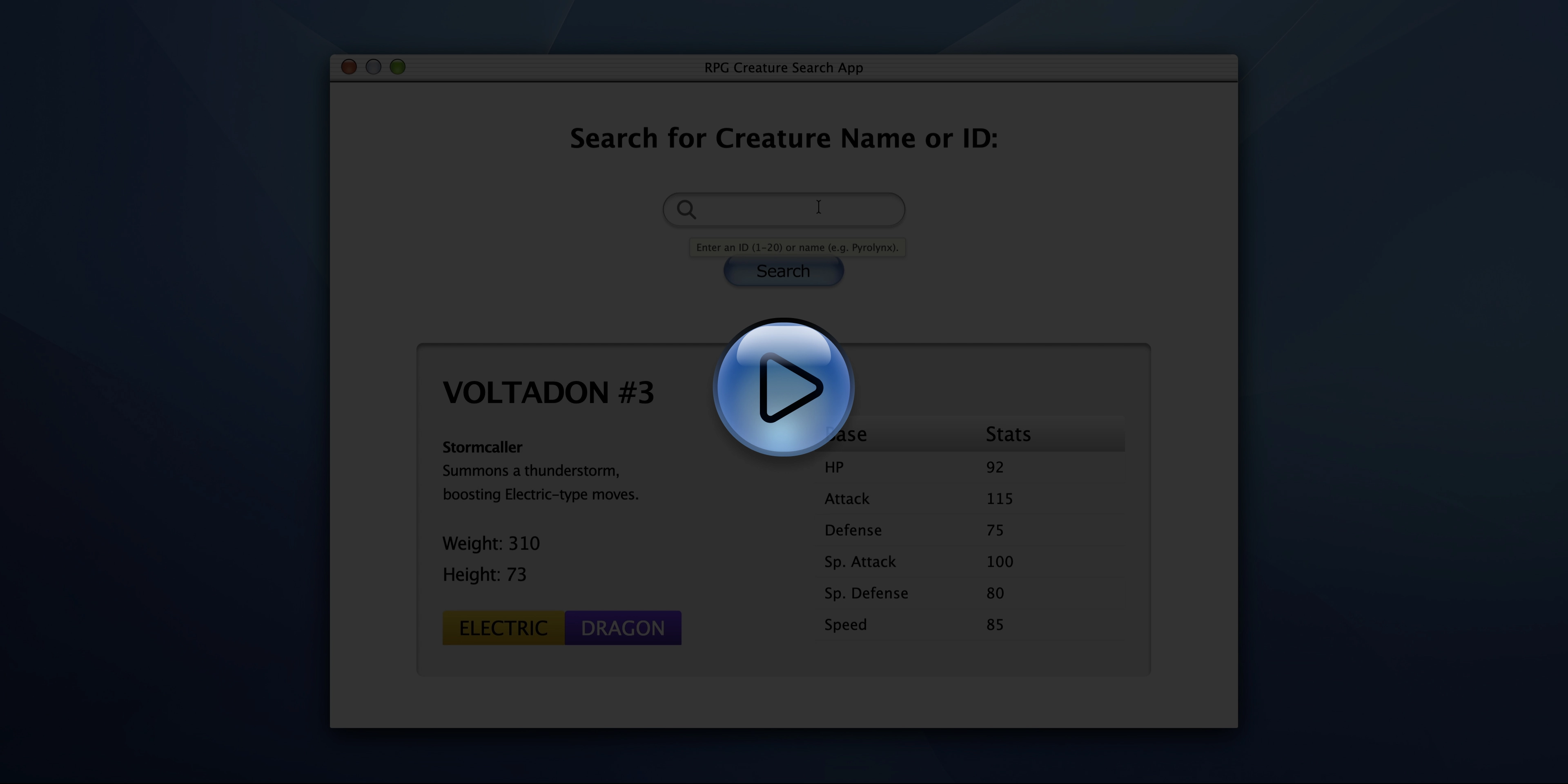Click the DRAGON type badge
This screenshot has height=784, width=1568.
623,628
